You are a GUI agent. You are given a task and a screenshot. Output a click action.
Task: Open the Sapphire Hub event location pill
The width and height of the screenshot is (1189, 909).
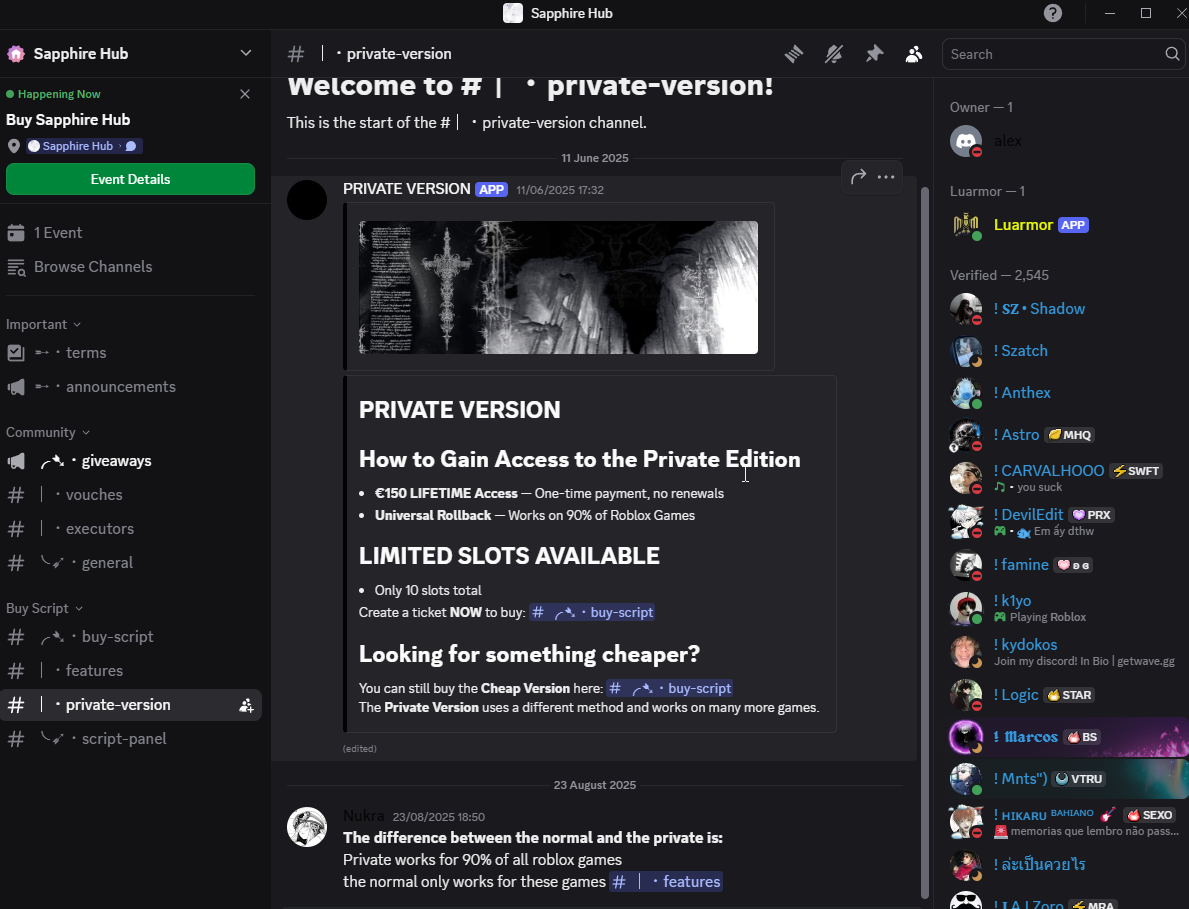tap(83, 146)
